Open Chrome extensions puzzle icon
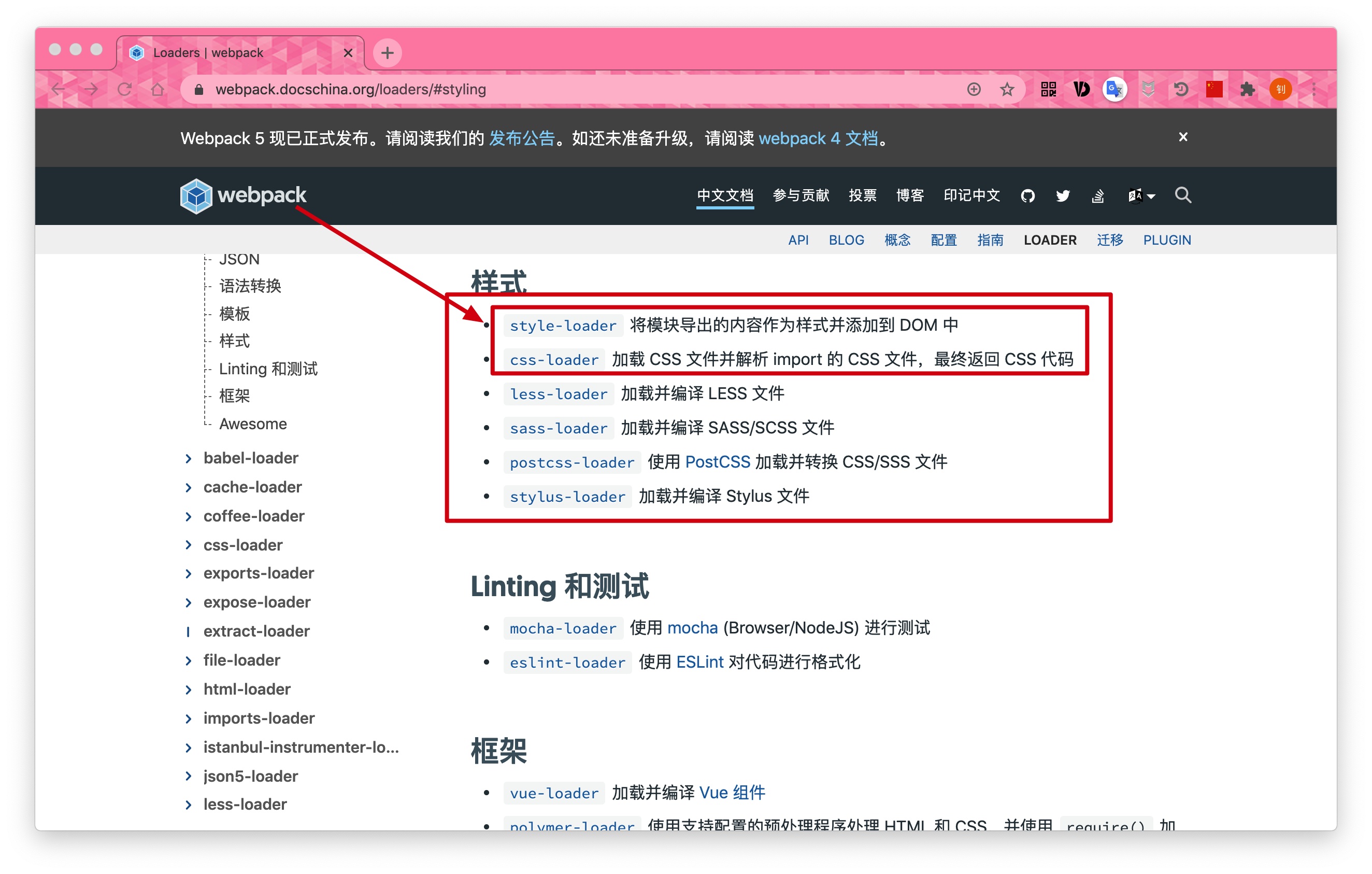 point(1247,89)
